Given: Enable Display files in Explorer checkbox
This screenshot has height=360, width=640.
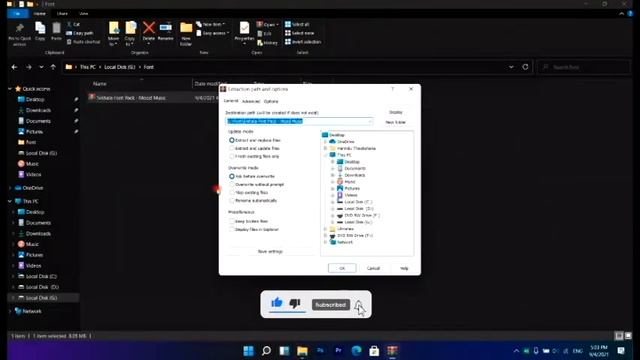Looking at the screenshot, I should [x=232, y=229].
